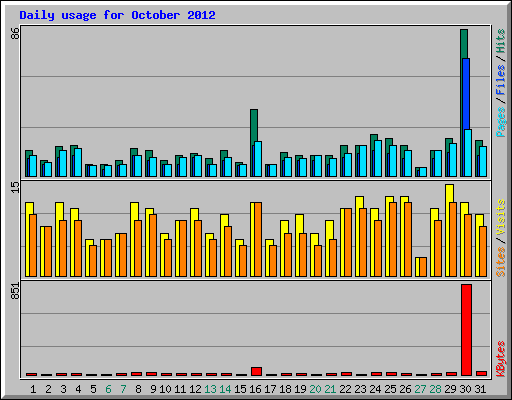
Task: Click day label '16' on x-axis
Action: pos(255,389)
